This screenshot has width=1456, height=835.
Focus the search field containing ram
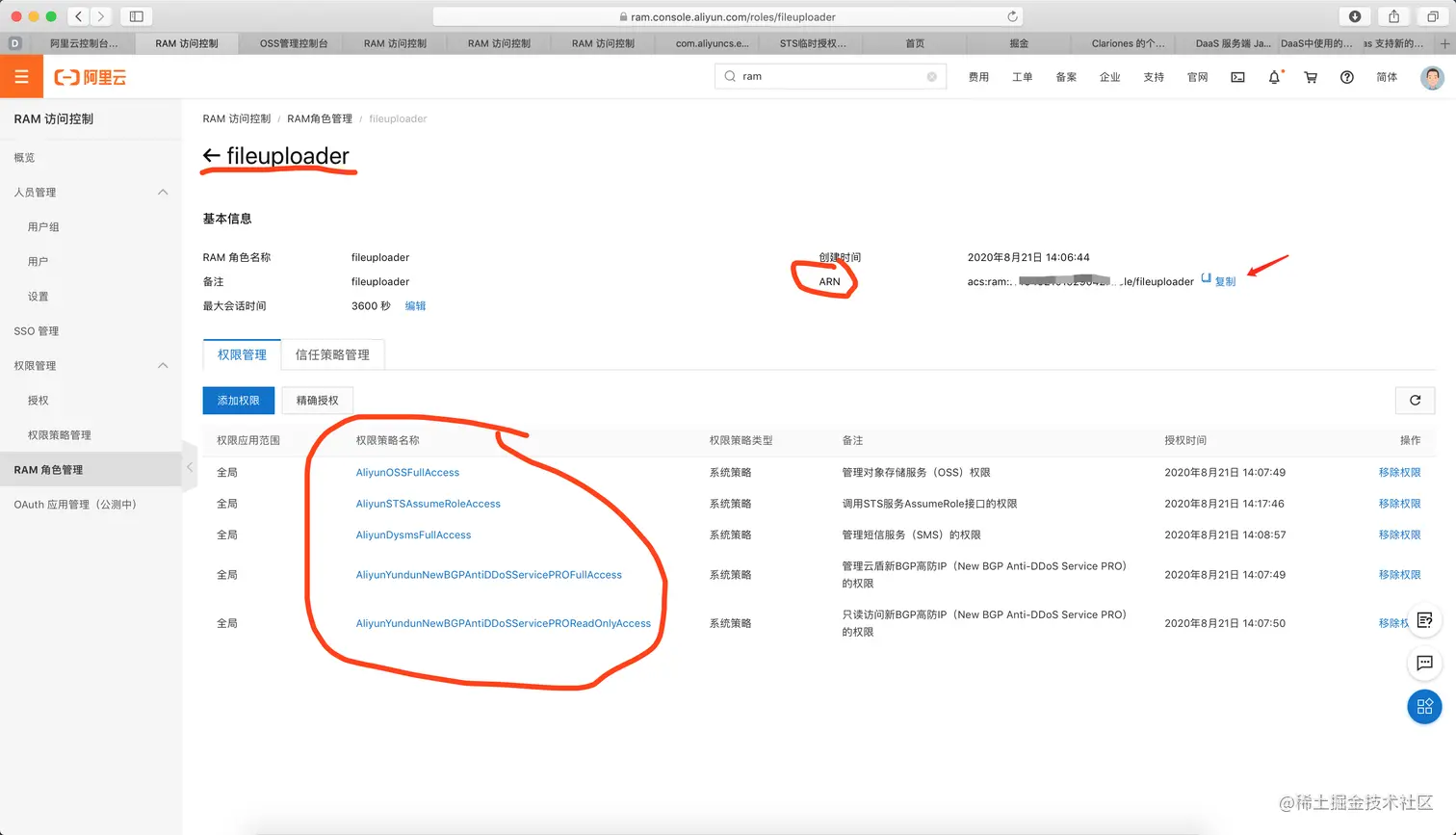(x=828, y=76)
